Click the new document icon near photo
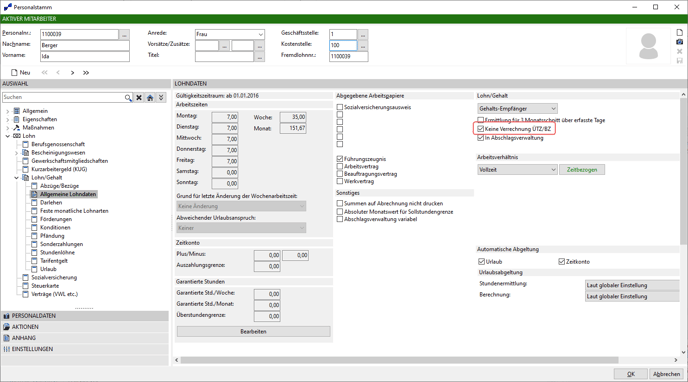Screen dimensions: 688x382 [680, 33]
